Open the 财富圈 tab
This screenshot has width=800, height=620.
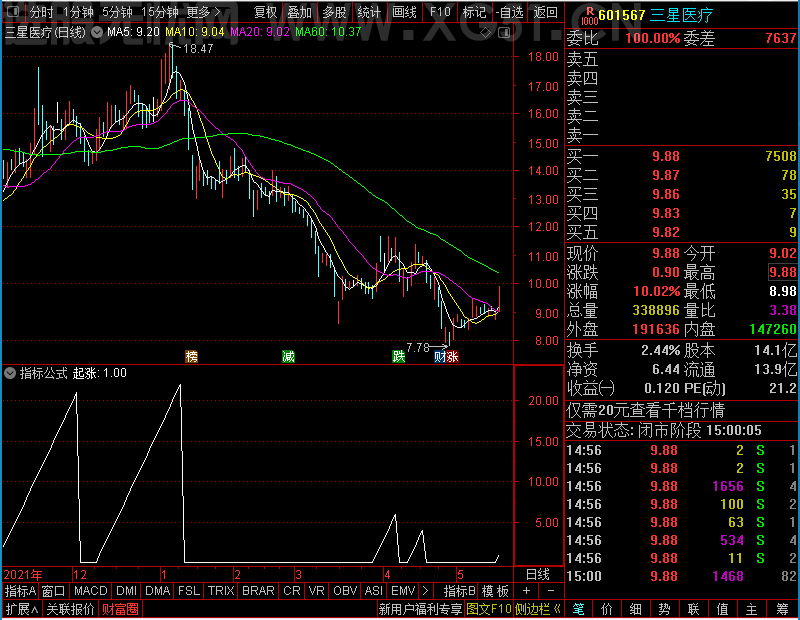point(120,609)
